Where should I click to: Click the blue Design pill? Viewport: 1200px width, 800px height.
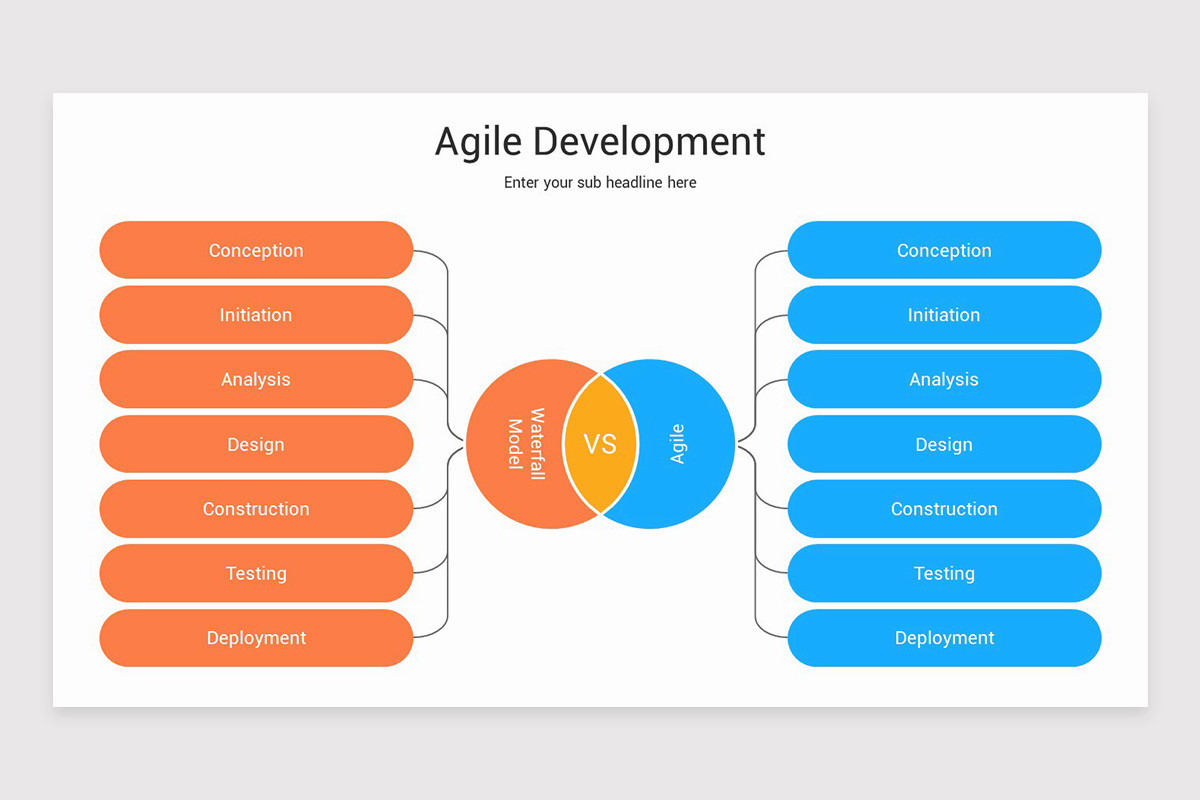coord(944,444)
